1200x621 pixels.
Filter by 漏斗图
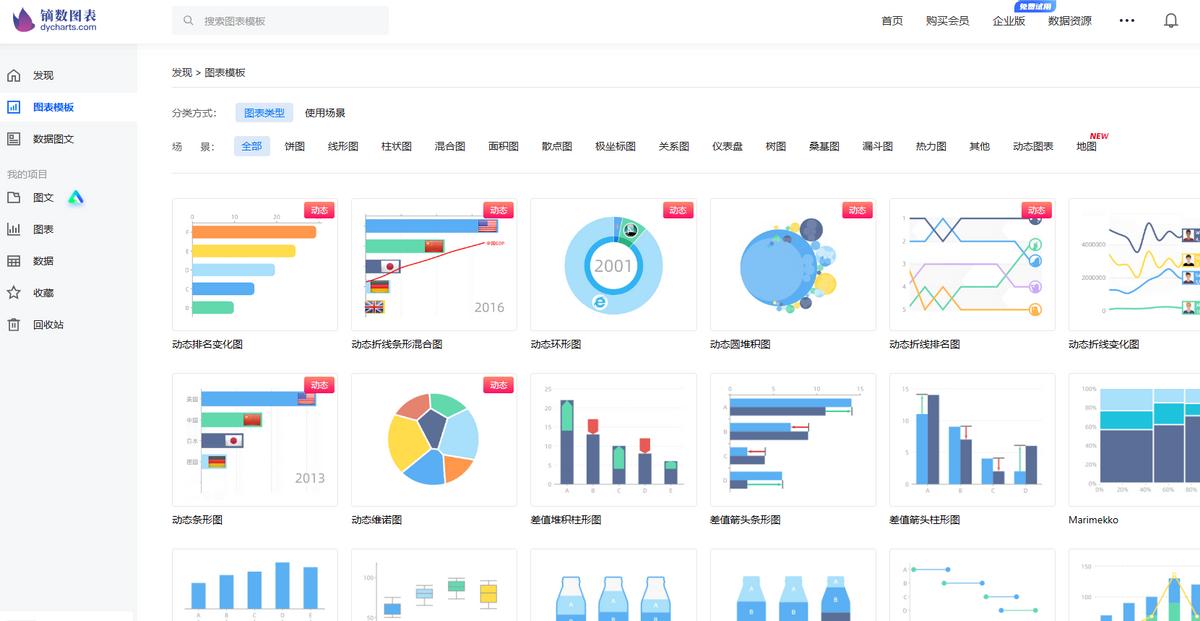(878, 146)
